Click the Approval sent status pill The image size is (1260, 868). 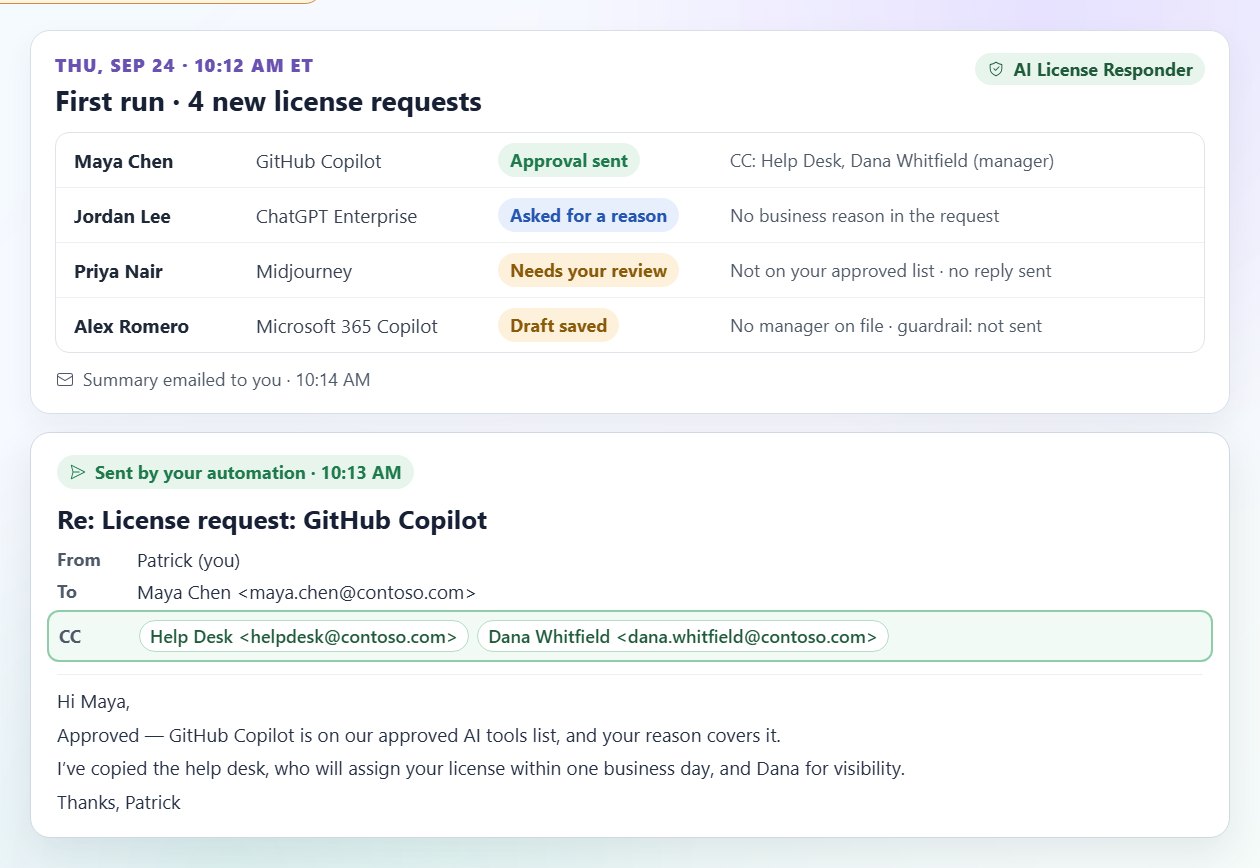[x=569, y=161]
